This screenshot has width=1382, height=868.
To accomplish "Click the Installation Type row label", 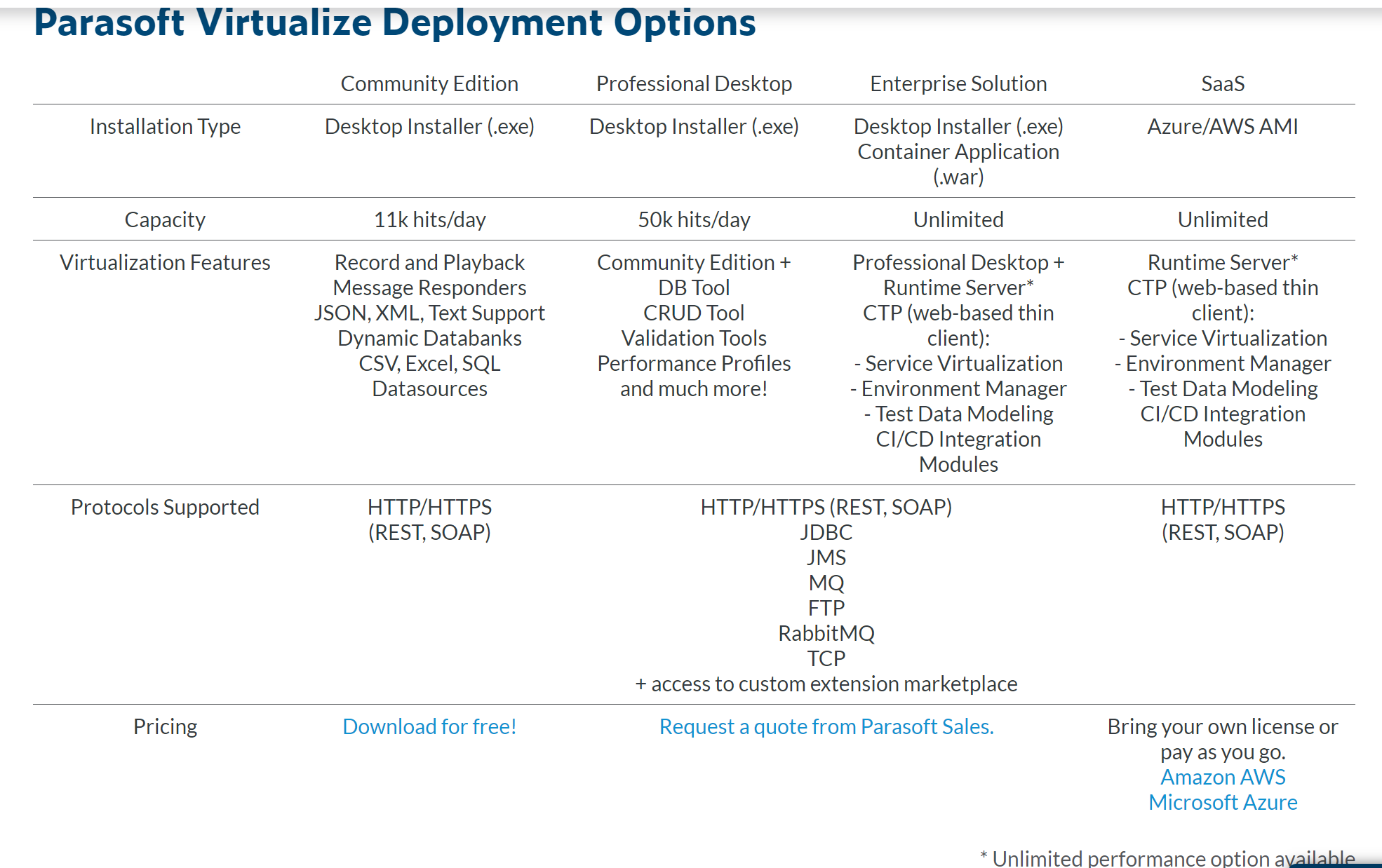I will coord(165,126).
